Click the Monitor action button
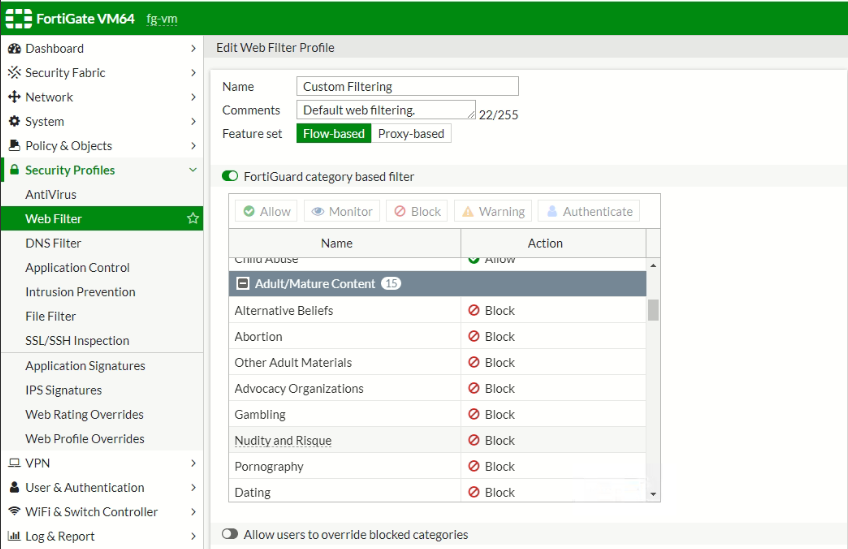This screenshot has height=549, width=848. click(342, 211)
